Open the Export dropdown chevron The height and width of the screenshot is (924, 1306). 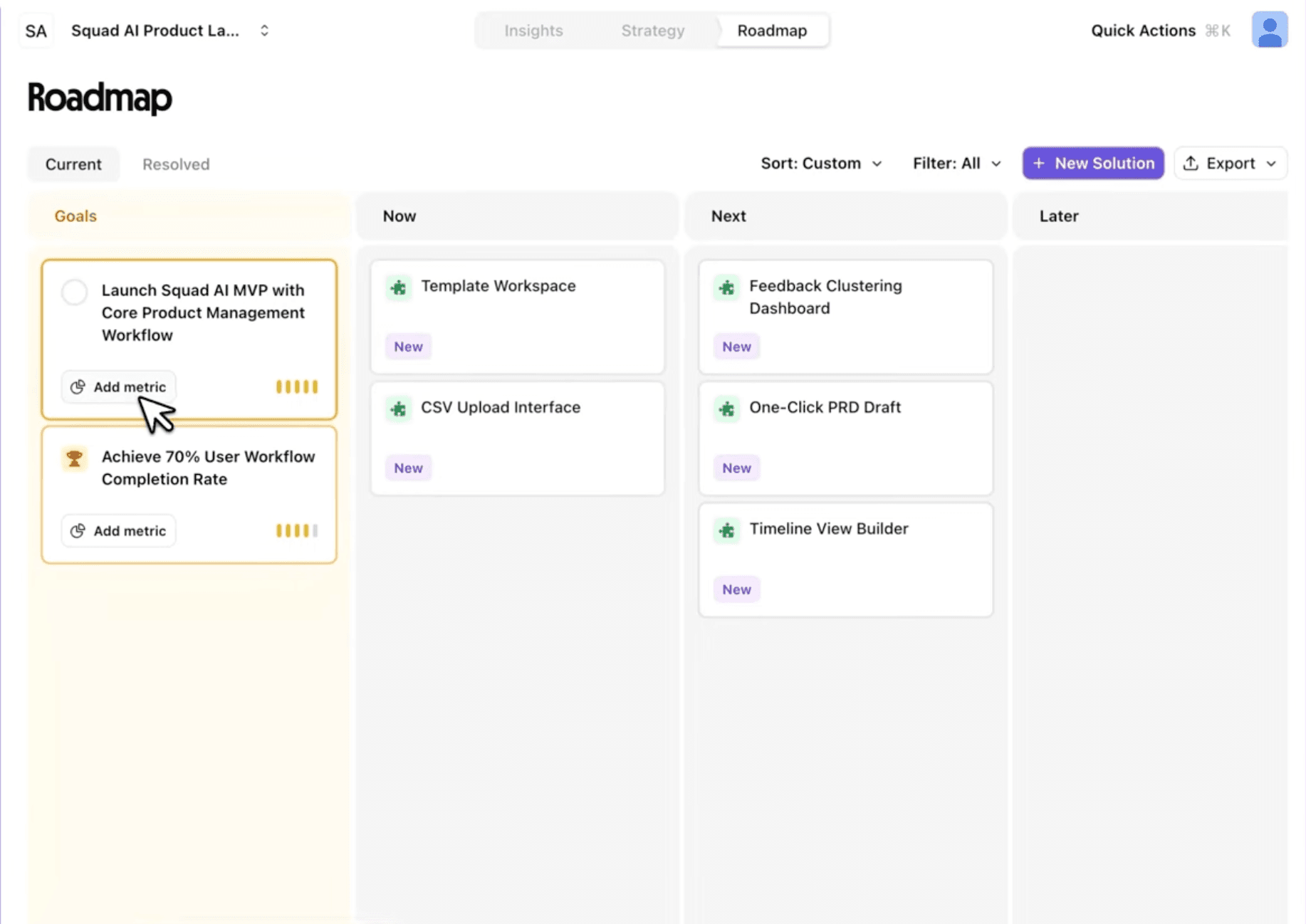point(1271,164)
